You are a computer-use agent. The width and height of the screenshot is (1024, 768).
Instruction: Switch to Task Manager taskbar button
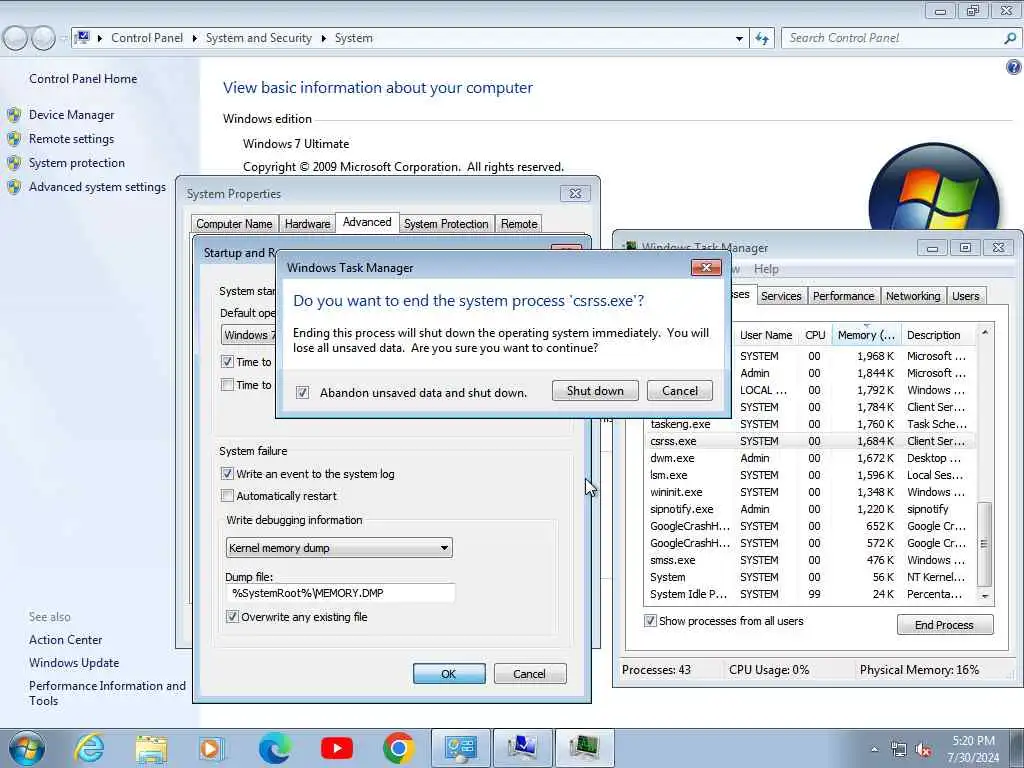[x=584, y=748]
